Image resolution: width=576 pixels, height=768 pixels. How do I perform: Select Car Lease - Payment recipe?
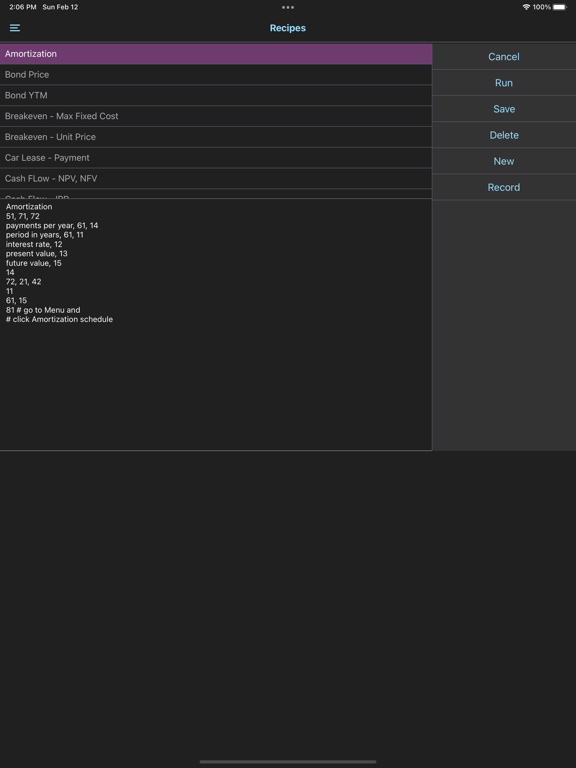pyautogui.click(x=216, y=158)
